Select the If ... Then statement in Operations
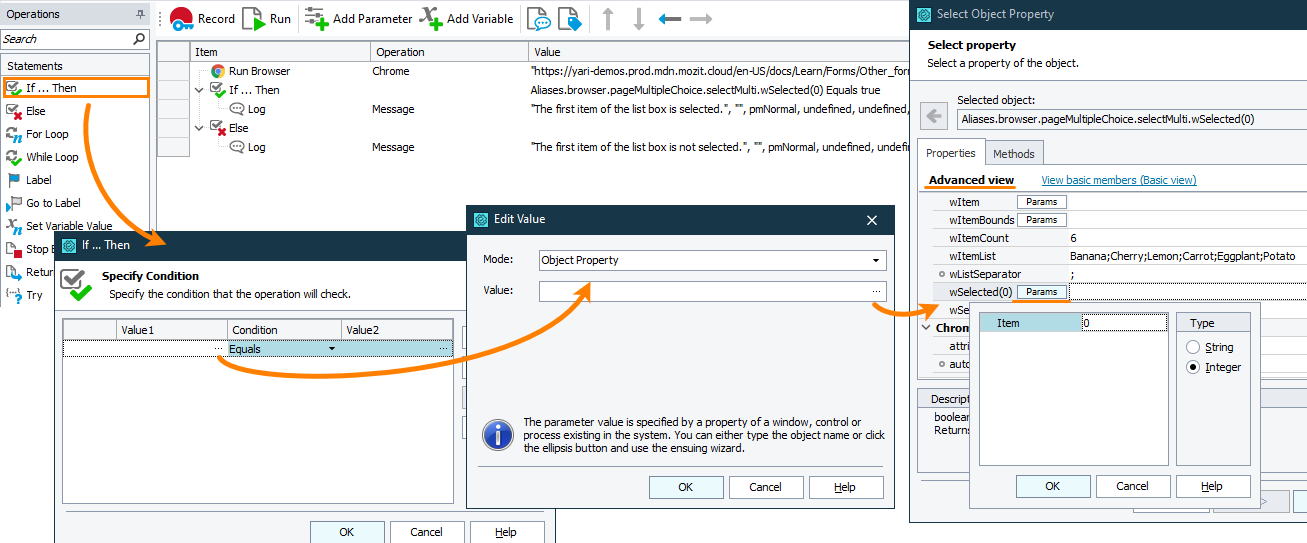1307x543 pixels. point(76,88)
